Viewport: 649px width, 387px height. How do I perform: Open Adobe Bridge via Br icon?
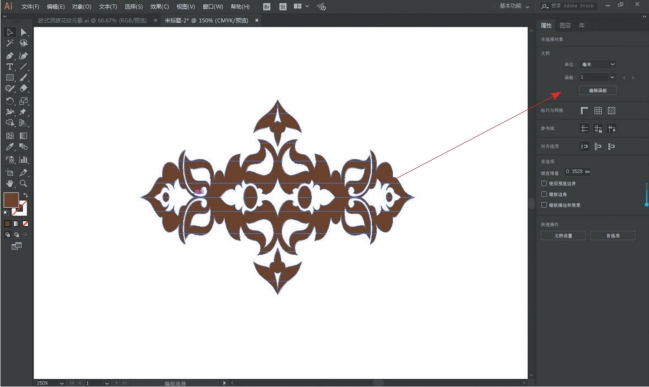pos(267,7)
